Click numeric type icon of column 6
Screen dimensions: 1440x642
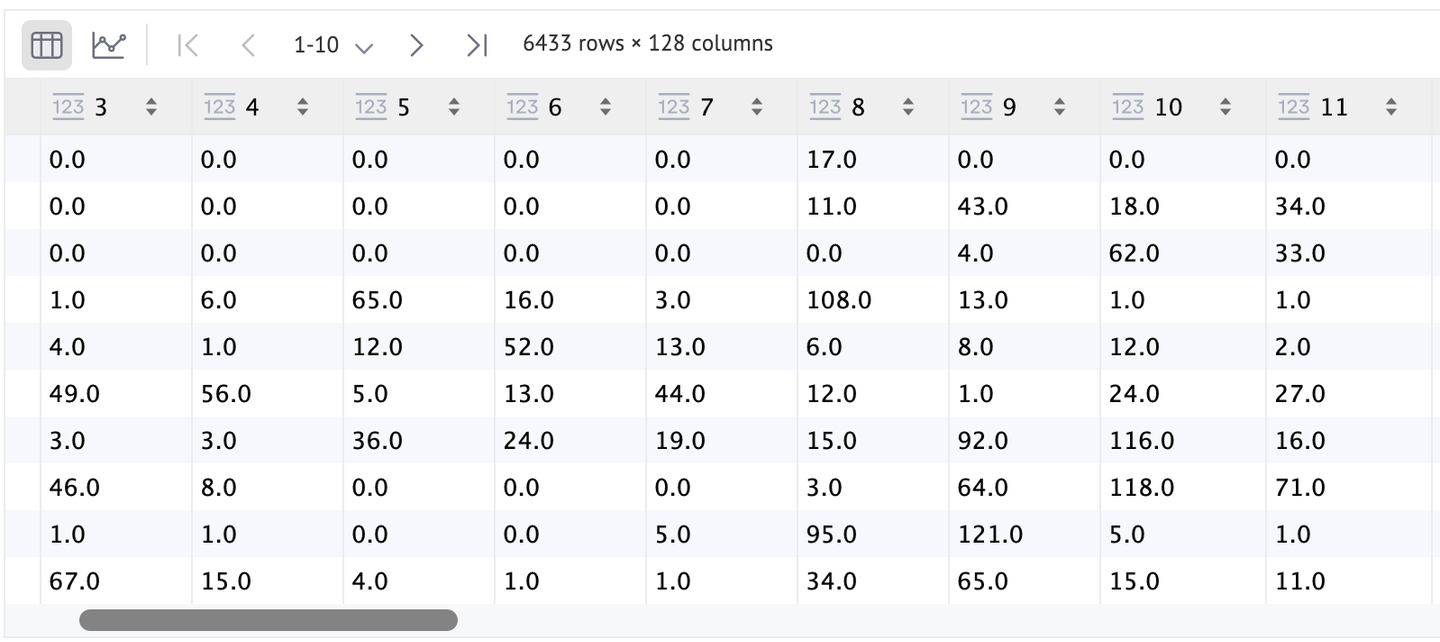tap(522, 107)
